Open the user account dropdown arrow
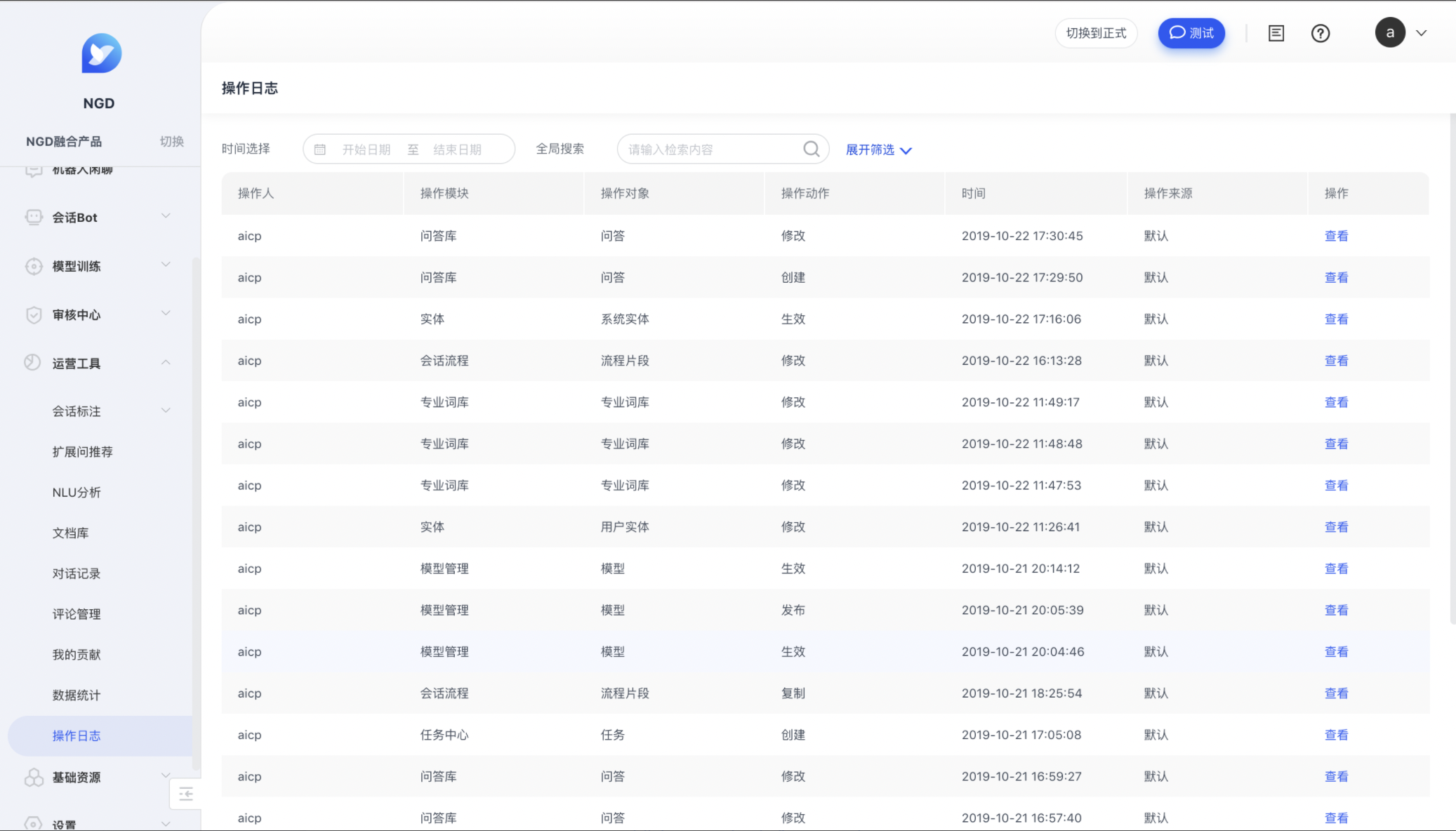1456x831 pixels. [x=1421, y=33]
